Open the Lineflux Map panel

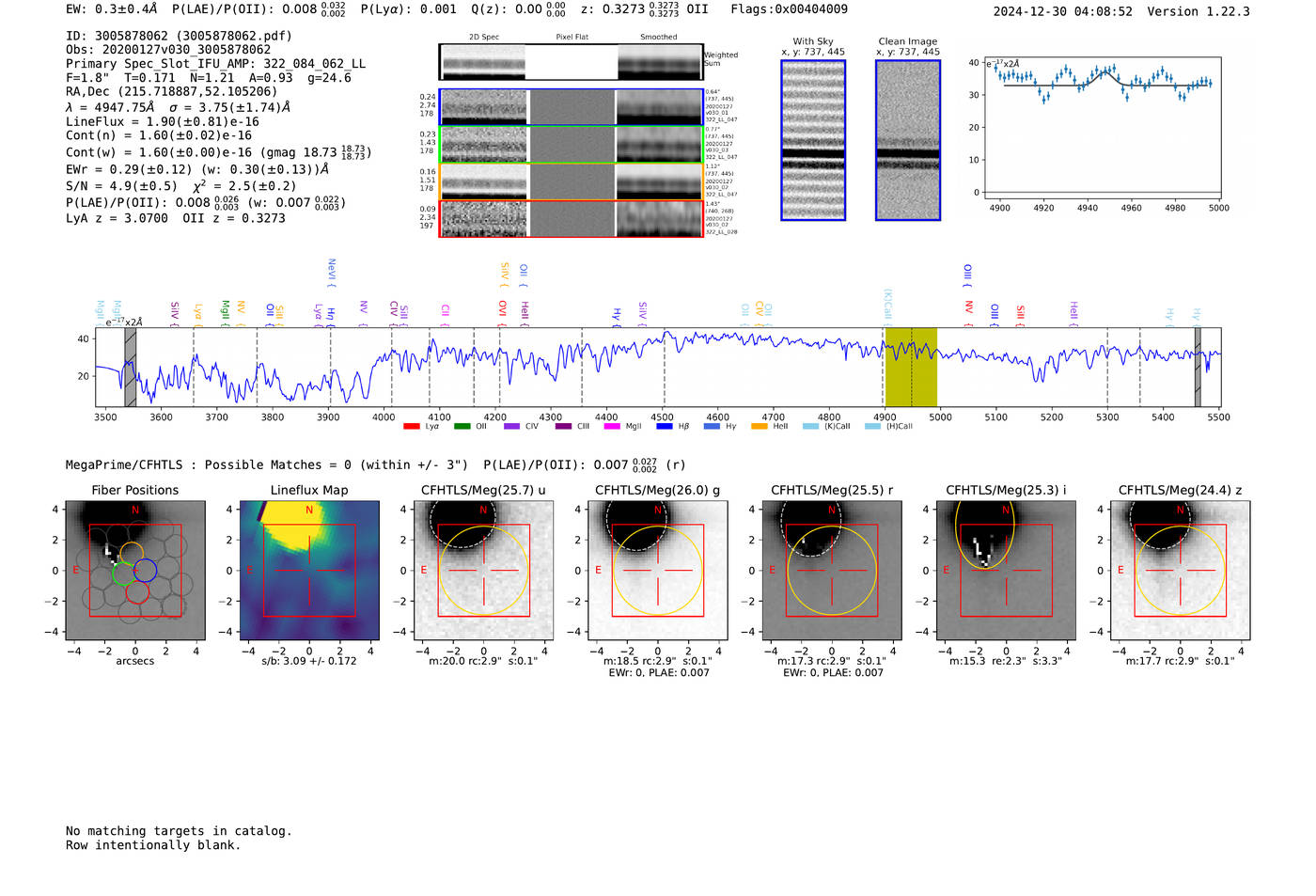point(309,570)
